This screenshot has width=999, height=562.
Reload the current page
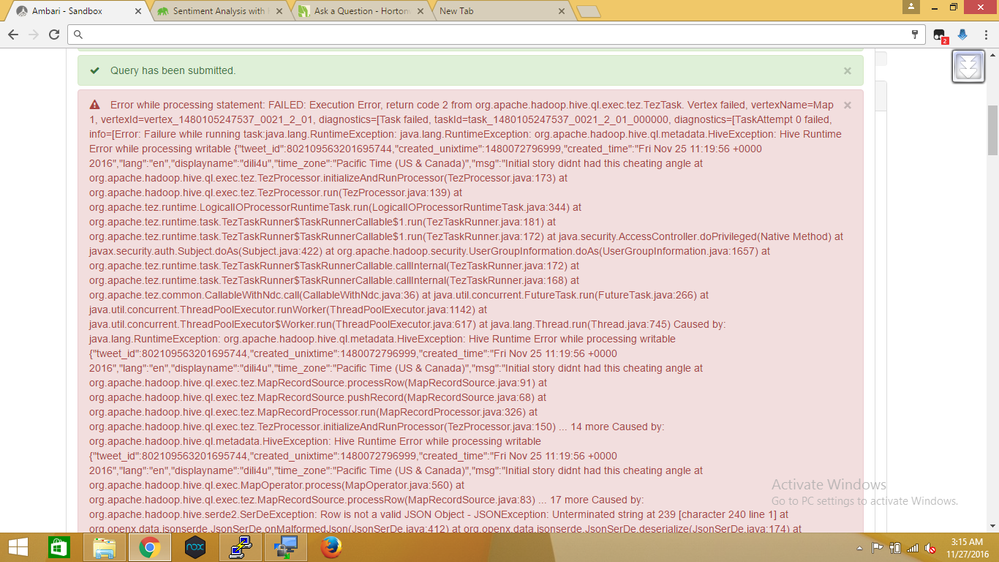(x=54, y=34)
